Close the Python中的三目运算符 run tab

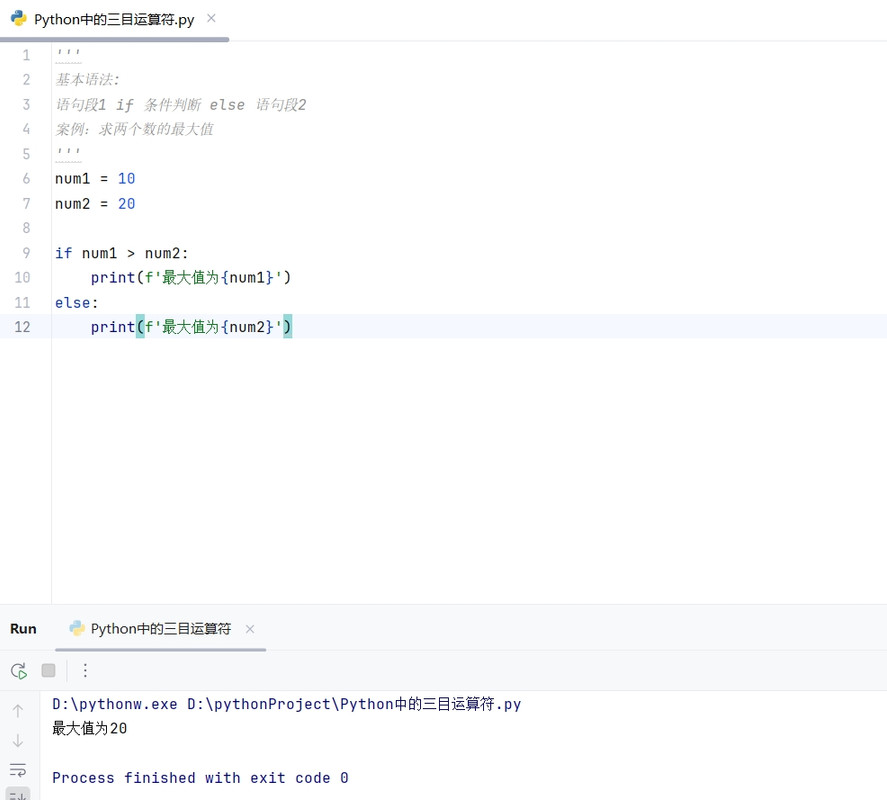pyautogui.click(x=250, y=629)
